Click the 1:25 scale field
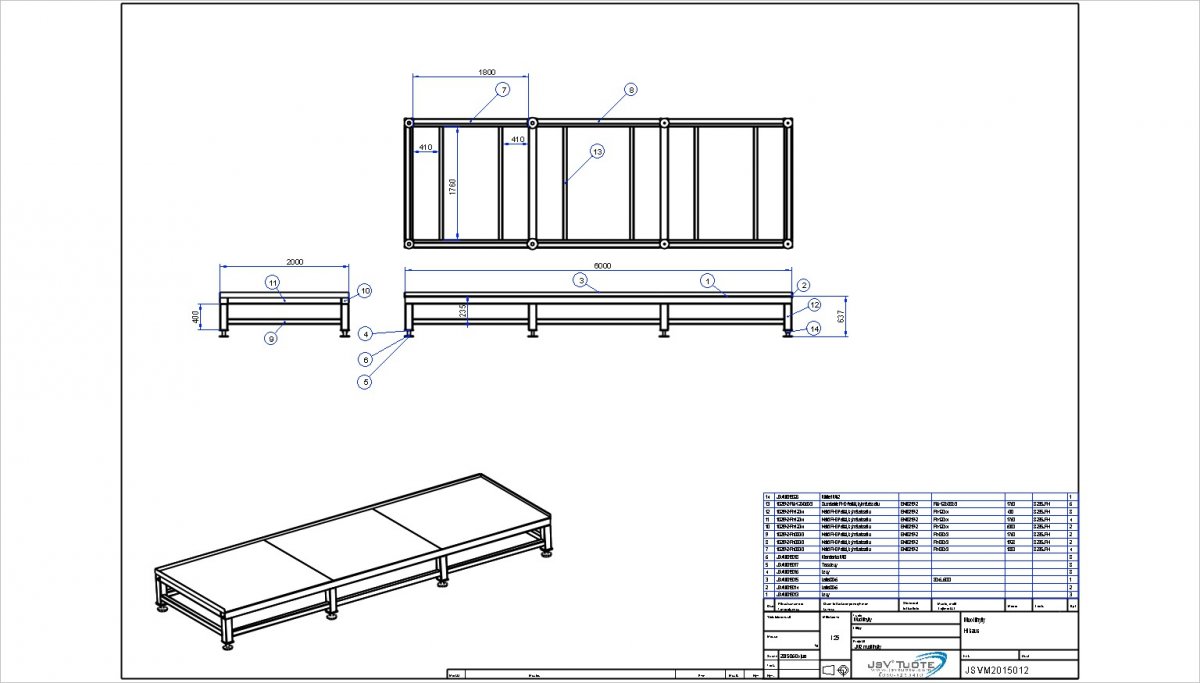The width and height of the screenshot is (1200, 683). pyautogui.click(x=833, y=637)
